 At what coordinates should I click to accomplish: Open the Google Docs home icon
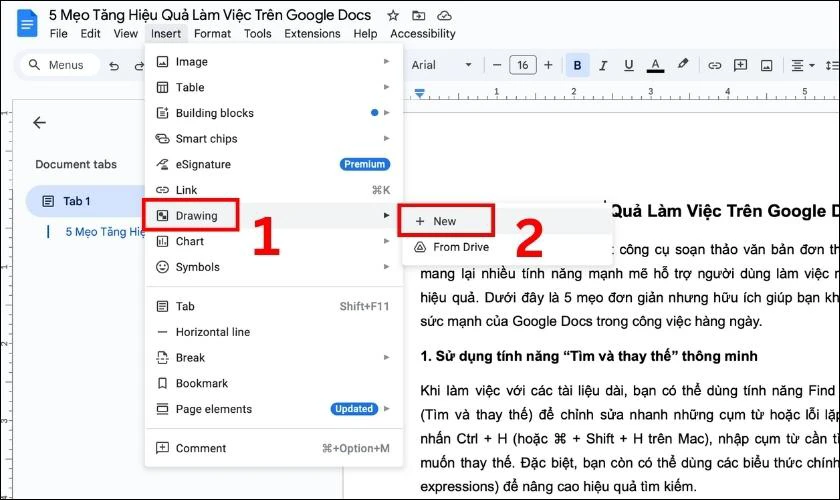coord(27,24)
